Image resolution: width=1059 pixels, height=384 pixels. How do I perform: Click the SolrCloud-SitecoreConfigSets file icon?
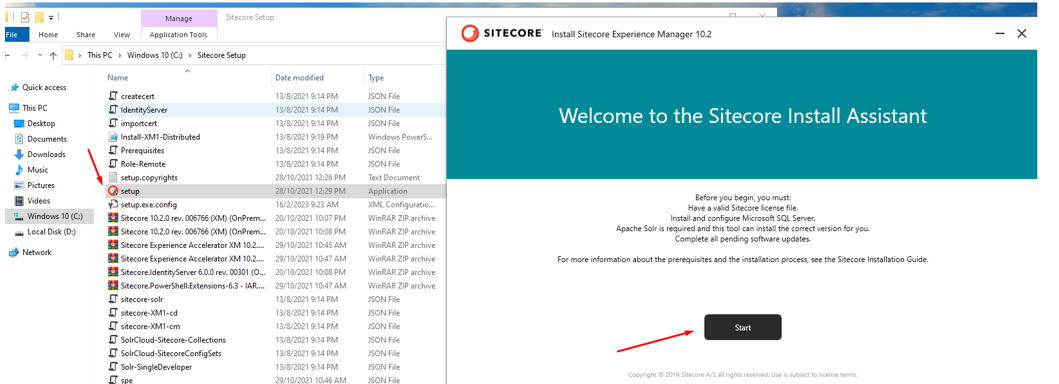(113, 353)
